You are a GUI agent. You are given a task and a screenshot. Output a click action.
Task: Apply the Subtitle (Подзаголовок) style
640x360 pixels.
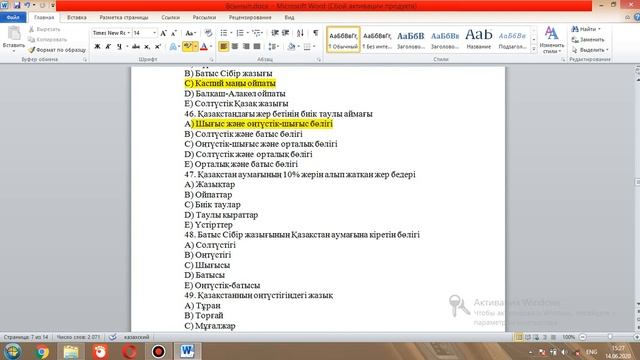pyautogui.click(x=512, y=40)
